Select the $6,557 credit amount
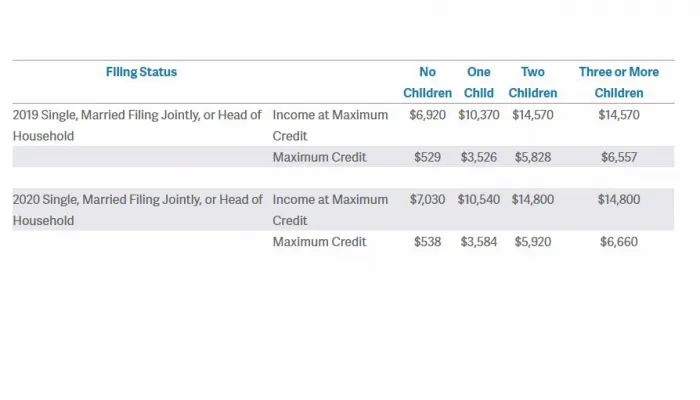 (x=618, y=157)
